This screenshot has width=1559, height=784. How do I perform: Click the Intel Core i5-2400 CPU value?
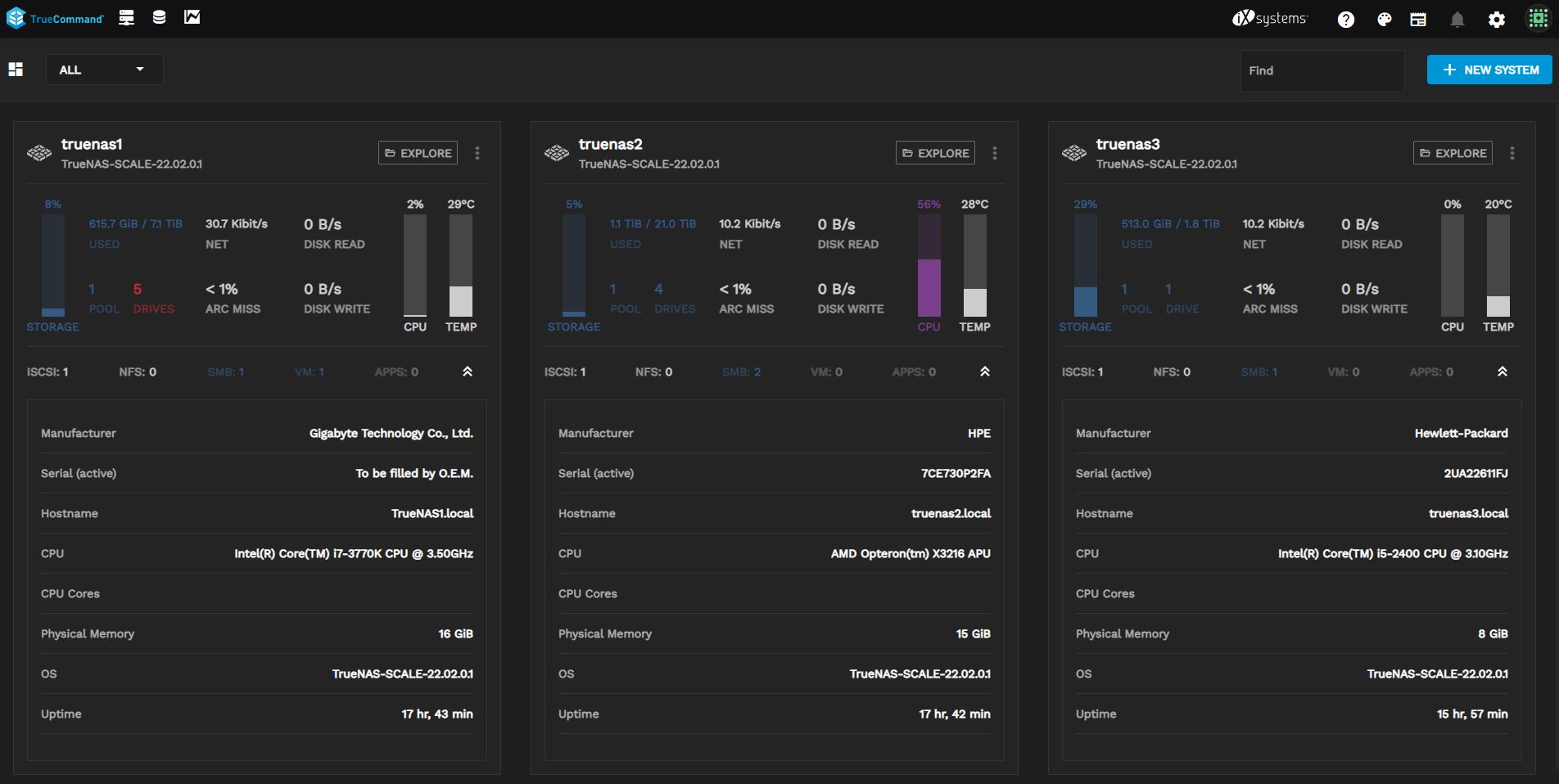1393,553
